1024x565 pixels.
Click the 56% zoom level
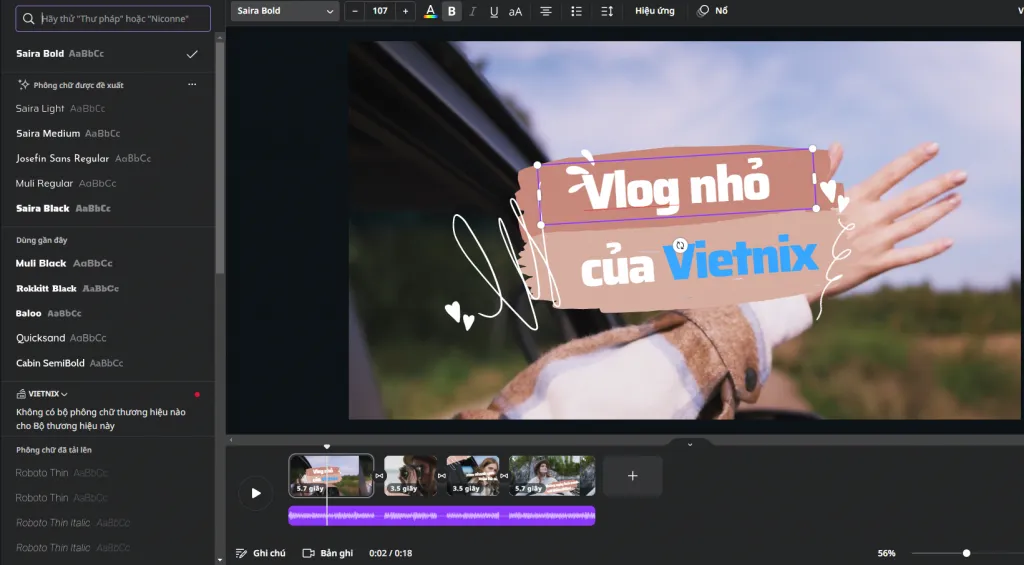(x=886, y=553)
